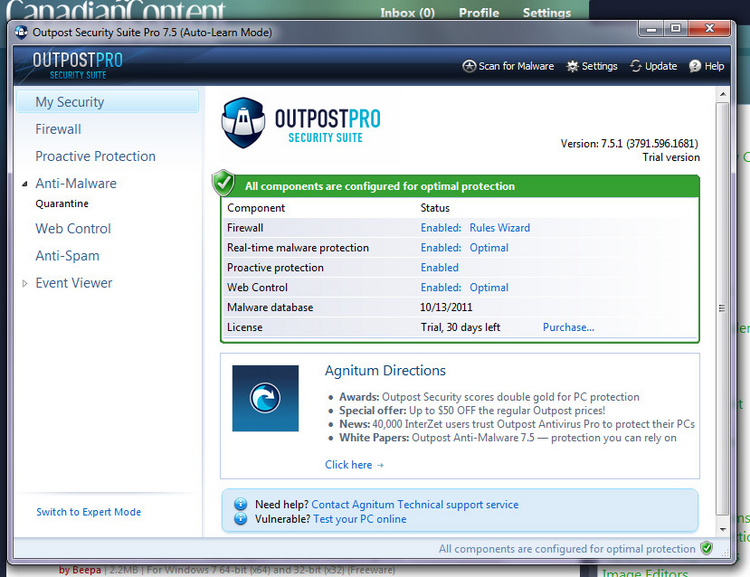Click the green shield checkmark status icon
Screen dimensions: 750x577
coord(223,183)
